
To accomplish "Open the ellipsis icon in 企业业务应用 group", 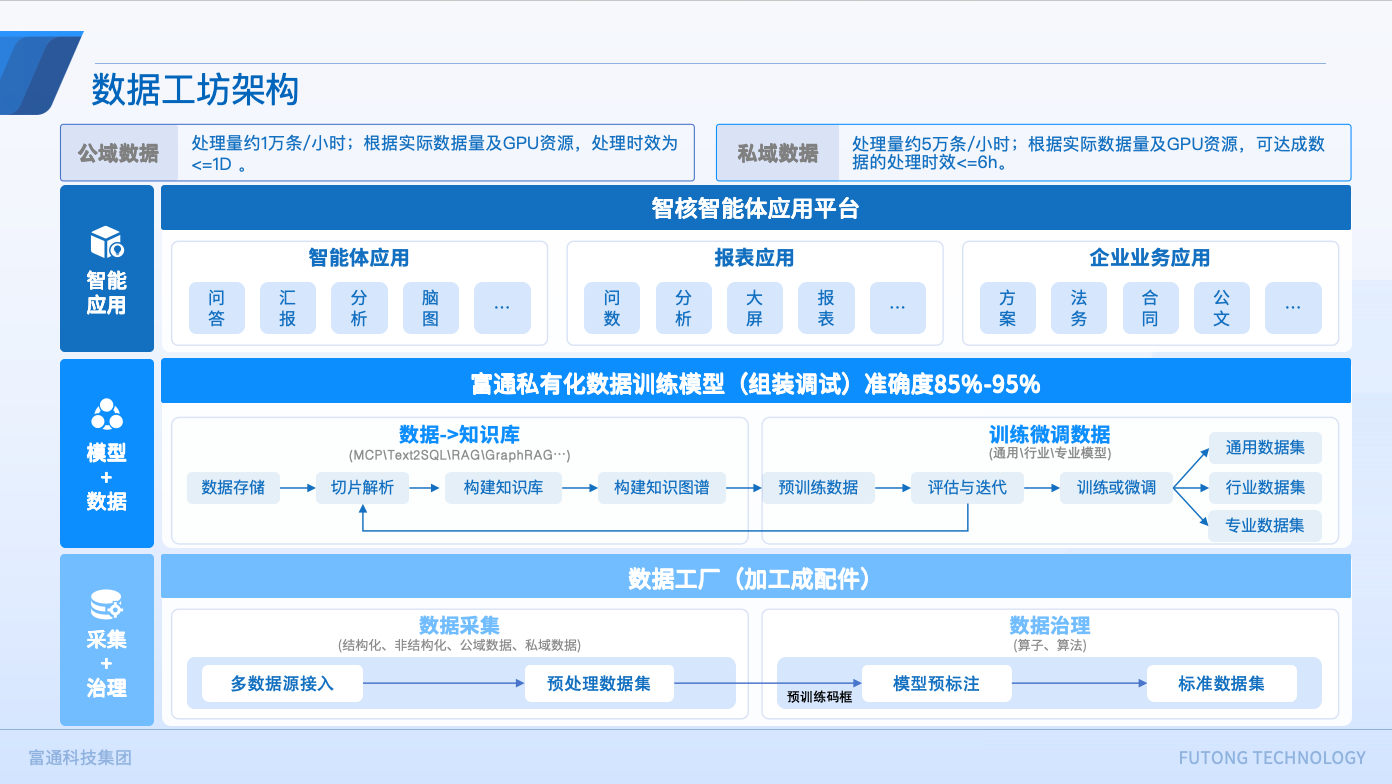I will pos(1293,308).
